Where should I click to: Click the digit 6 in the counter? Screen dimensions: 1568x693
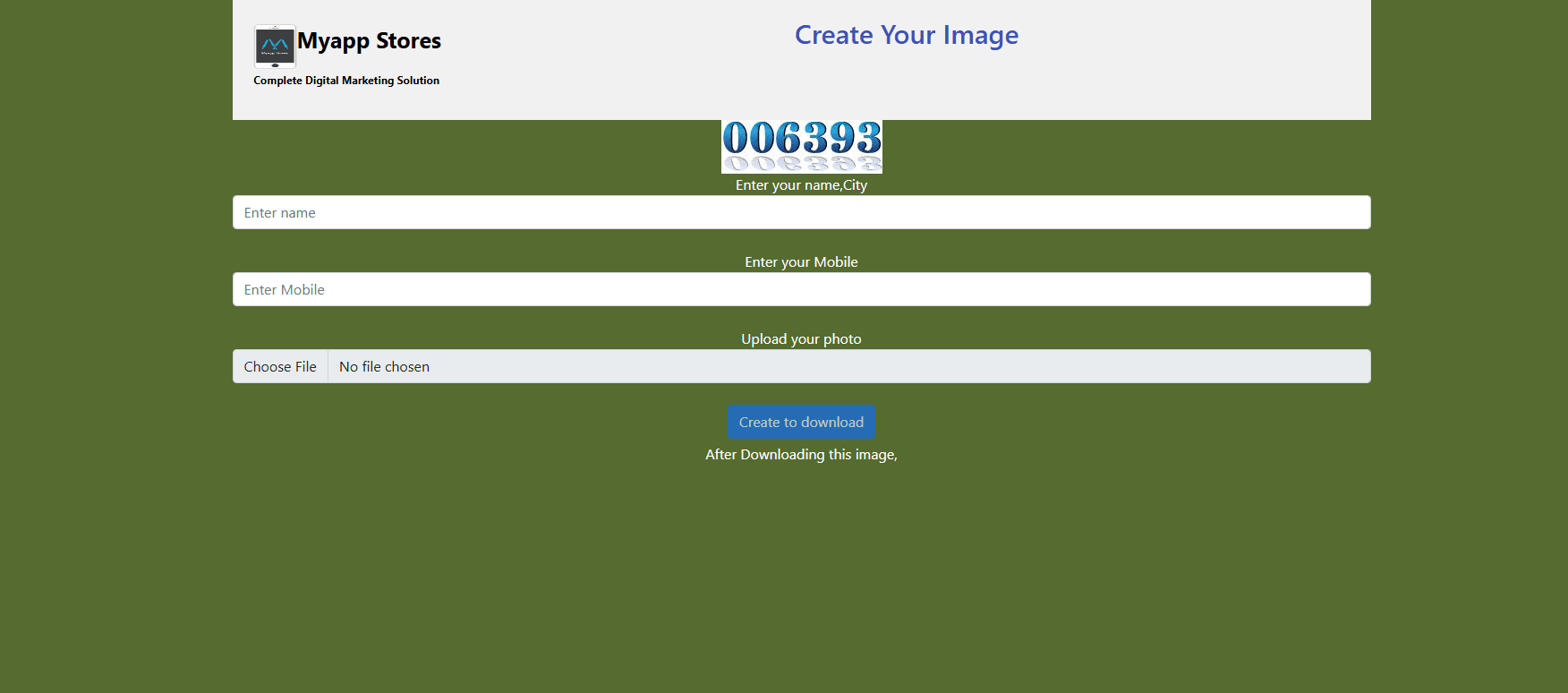click(x=788, y=139)
